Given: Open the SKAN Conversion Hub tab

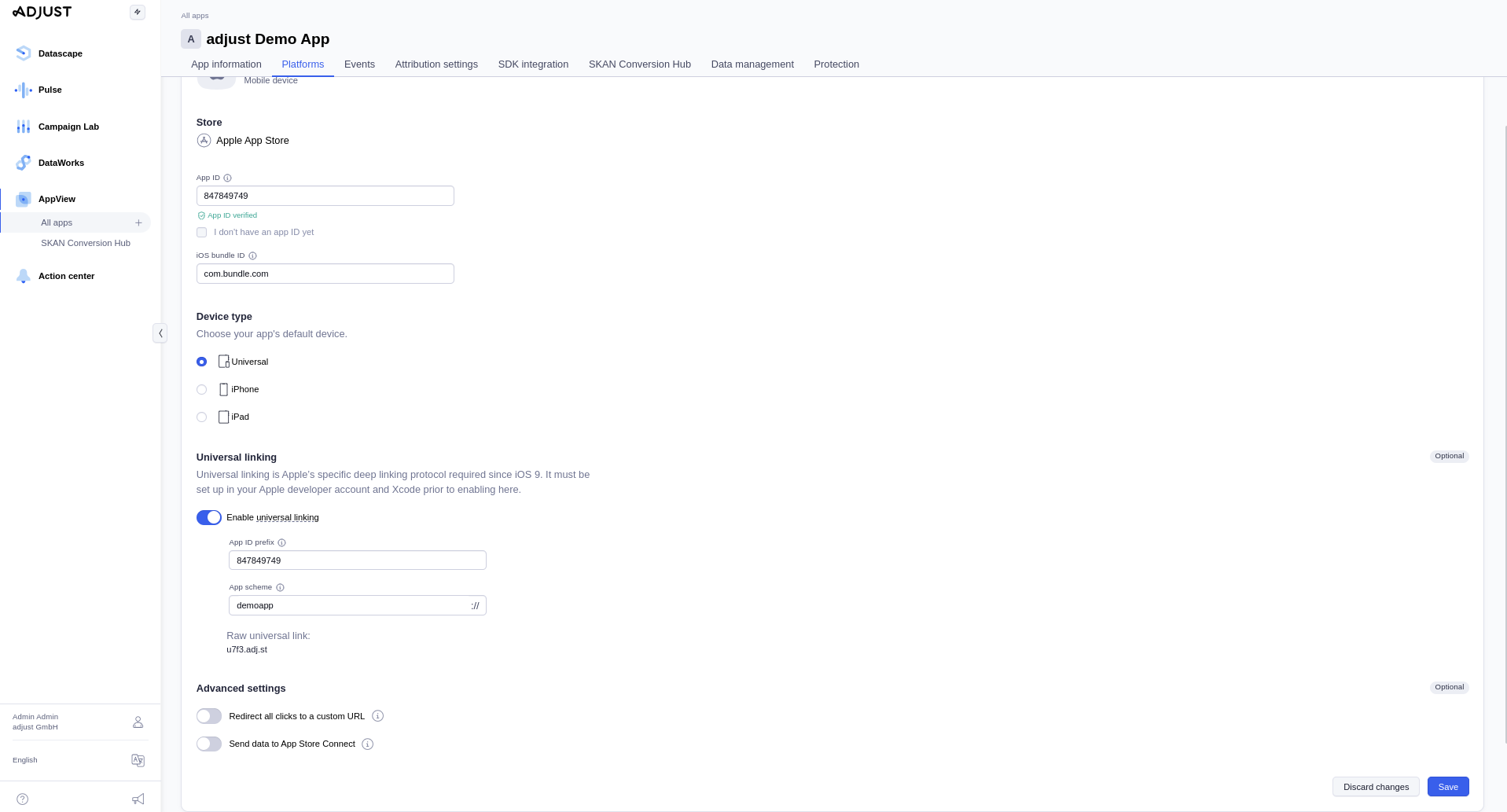Looking at the screenshot, I should (640, 64).
